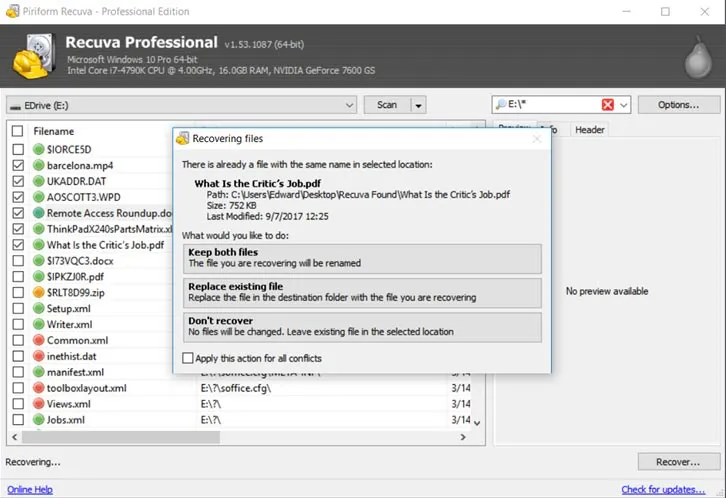This screenshot has height=498, width=726.
Task: Open the Options dialog
Action: pyautogui.click(x=679, y=105)
